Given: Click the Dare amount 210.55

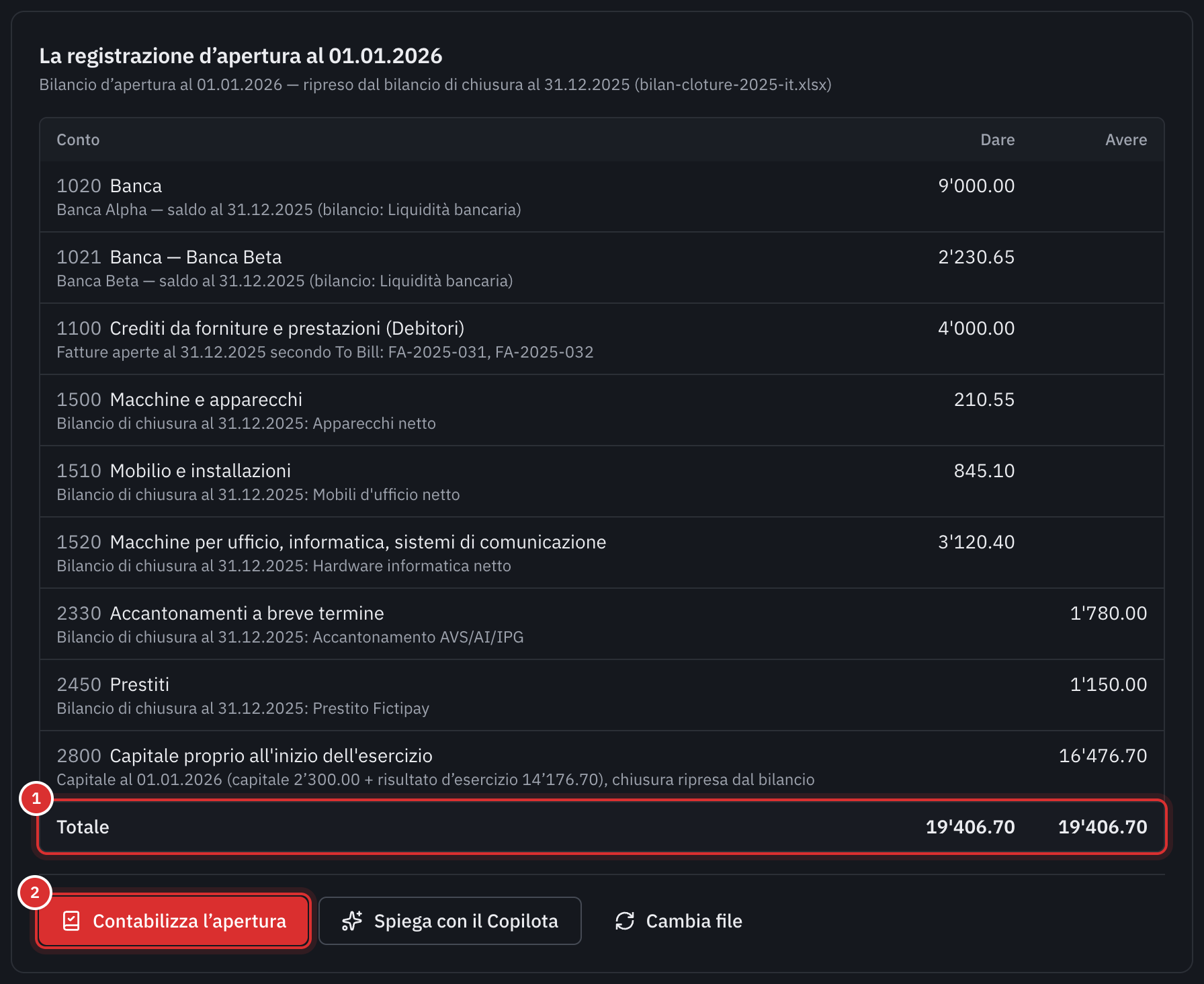Looking at the screenshot, I should point(984,399).
